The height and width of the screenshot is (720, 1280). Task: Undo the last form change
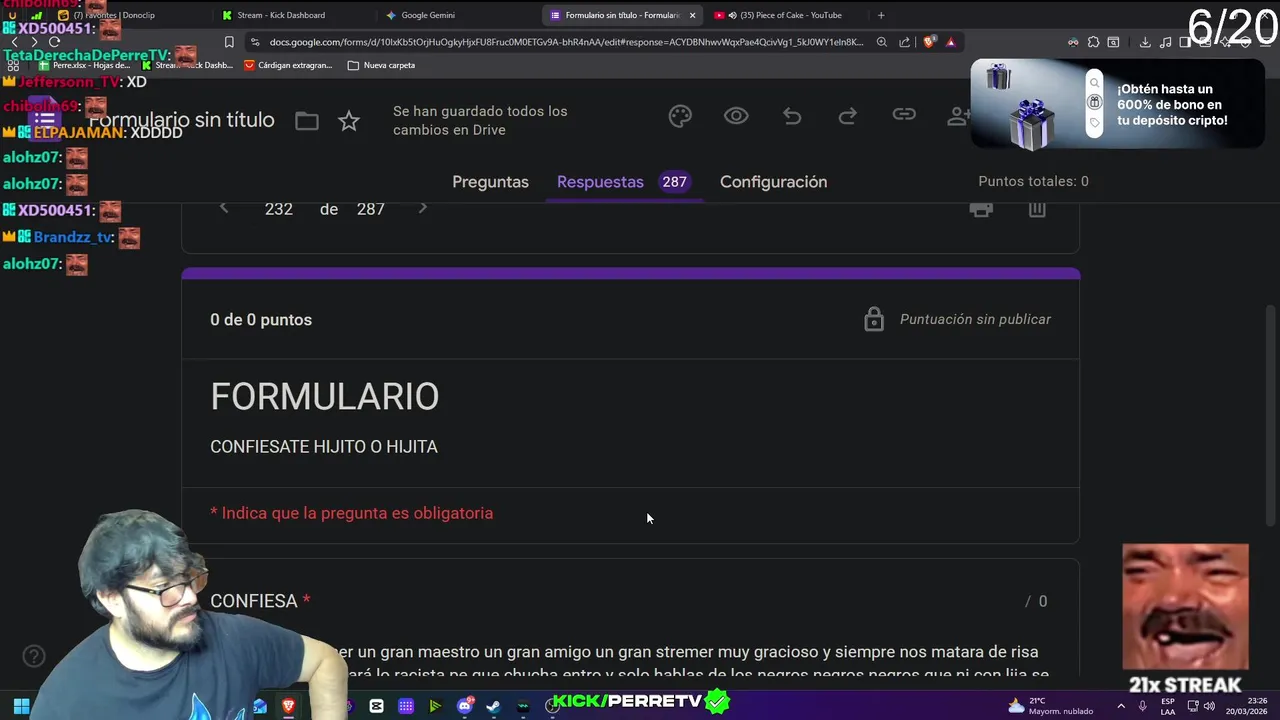(x=792, y=116)
